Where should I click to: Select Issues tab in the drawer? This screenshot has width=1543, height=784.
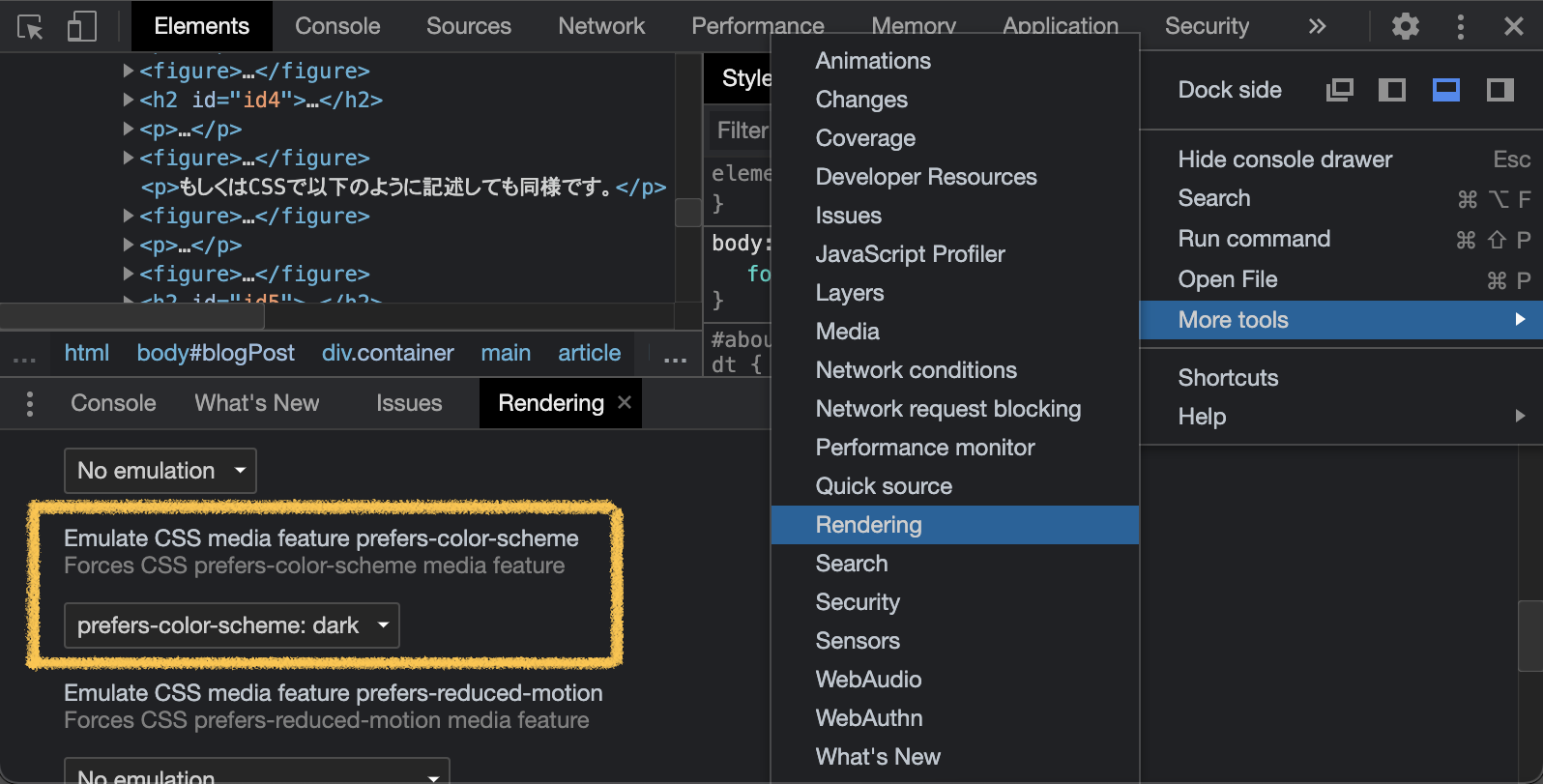[409, 403]
